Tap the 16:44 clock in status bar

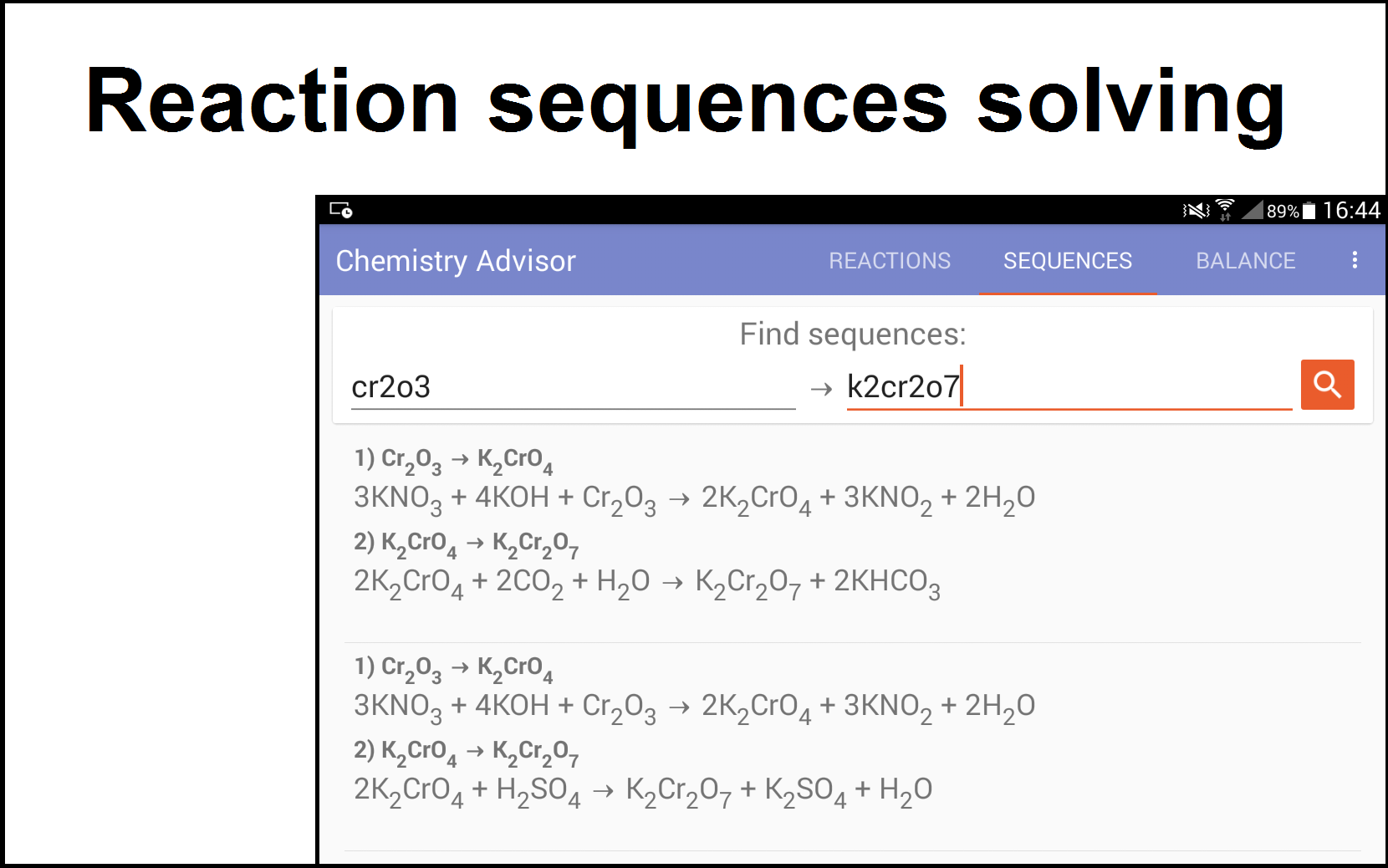pyautogui.click(x=1351, y=210)
